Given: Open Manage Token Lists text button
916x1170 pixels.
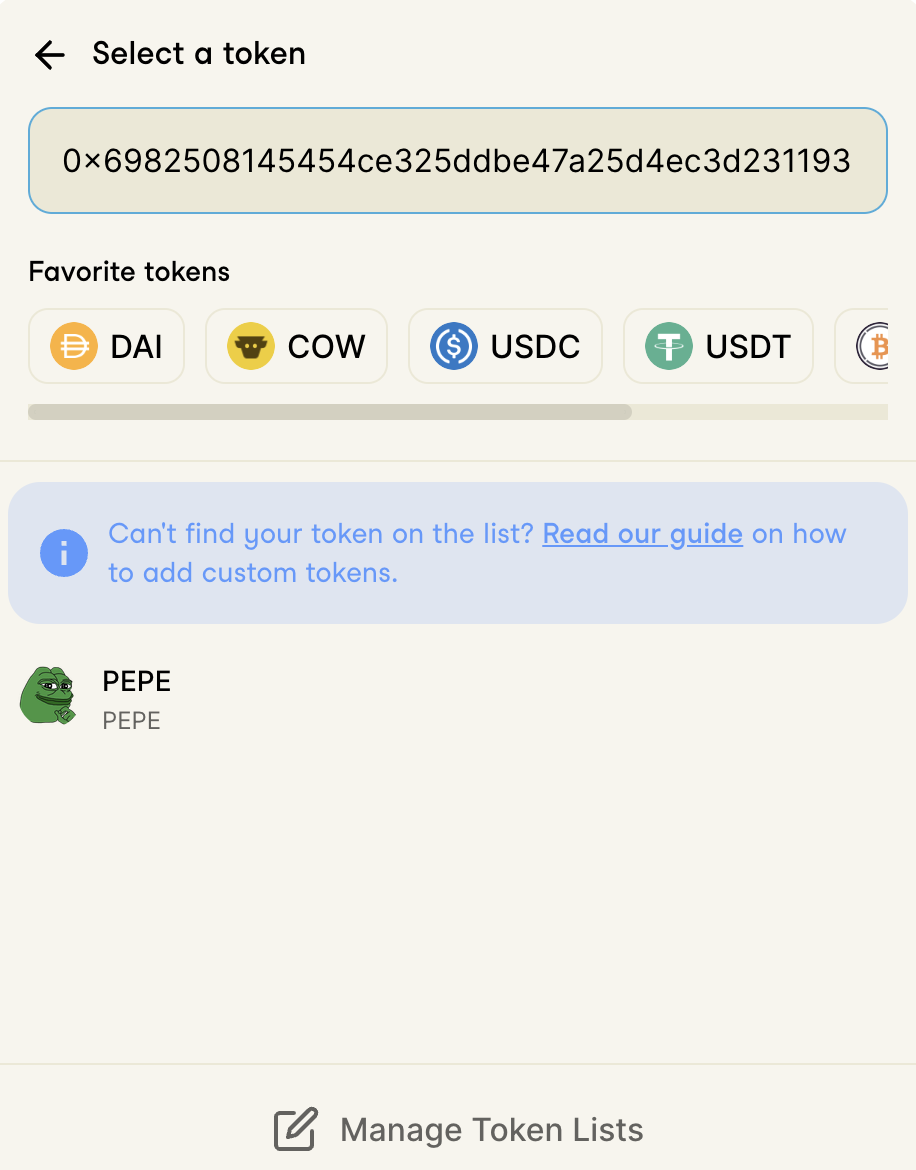Looking at the screenshot, I should point(491,1130).
